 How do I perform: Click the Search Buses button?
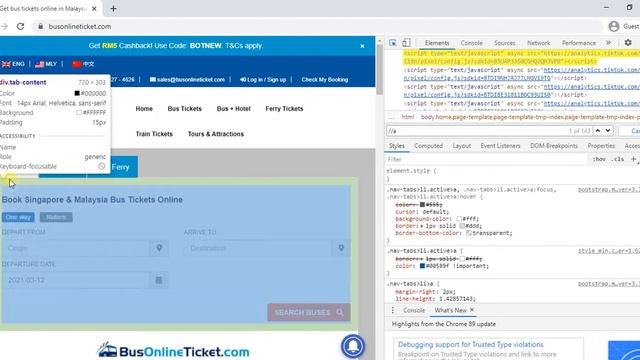click(x=309, y=312)
